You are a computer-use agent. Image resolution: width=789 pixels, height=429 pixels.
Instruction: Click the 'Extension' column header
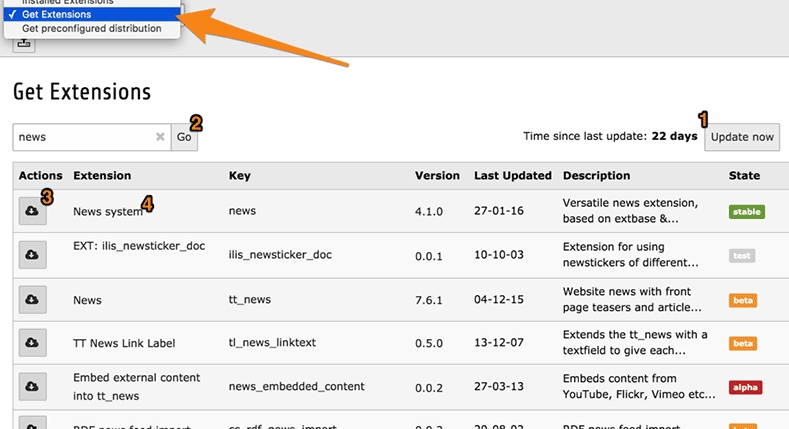tap(102, 176)
